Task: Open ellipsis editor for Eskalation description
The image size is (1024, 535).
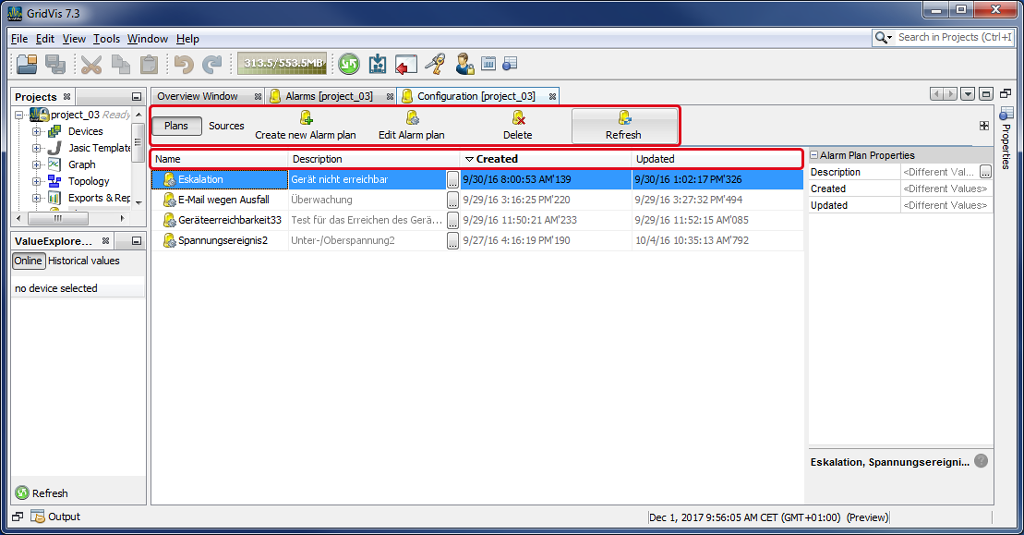Action: (x=453, y=180)
